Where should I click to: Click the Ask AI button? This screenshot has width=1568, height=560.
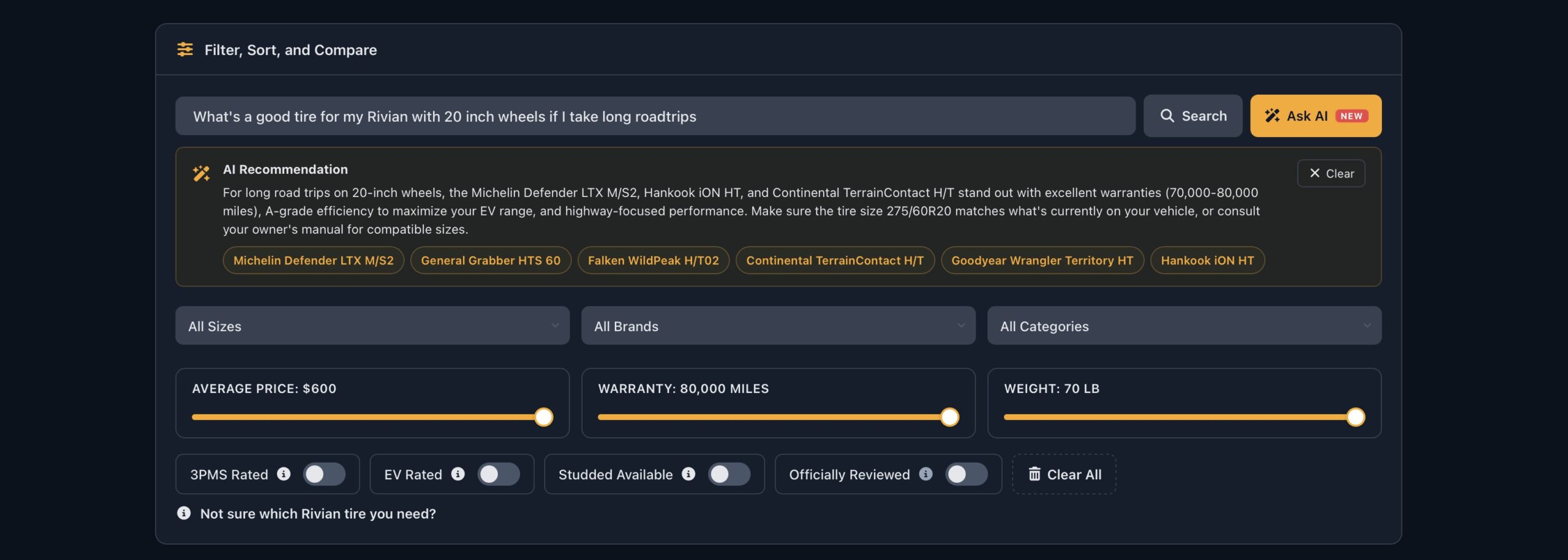(x=1316, y=116)
